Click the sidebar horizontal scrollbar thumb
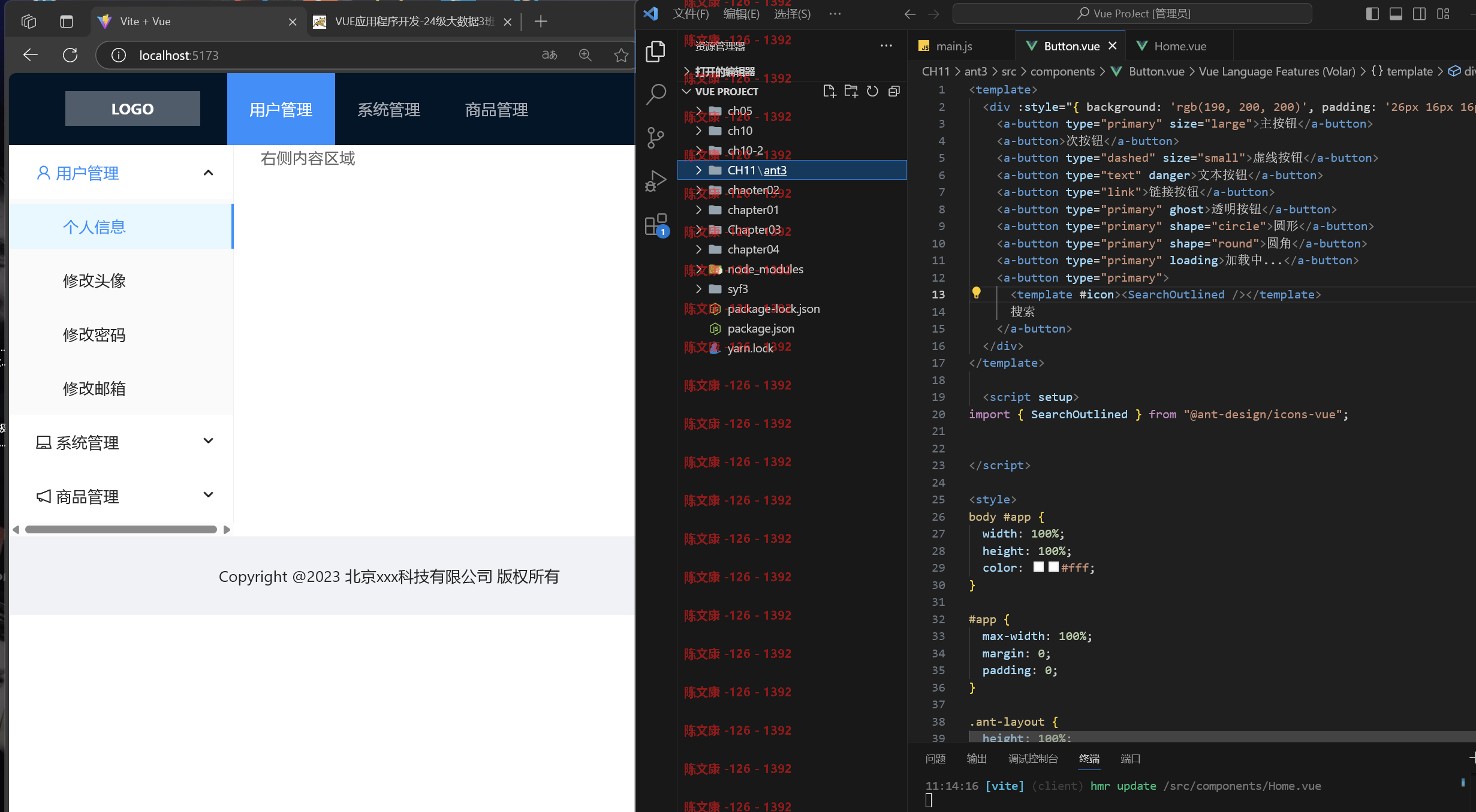The height and width of the screenshot is (812, 1476). tap(121, 529)
